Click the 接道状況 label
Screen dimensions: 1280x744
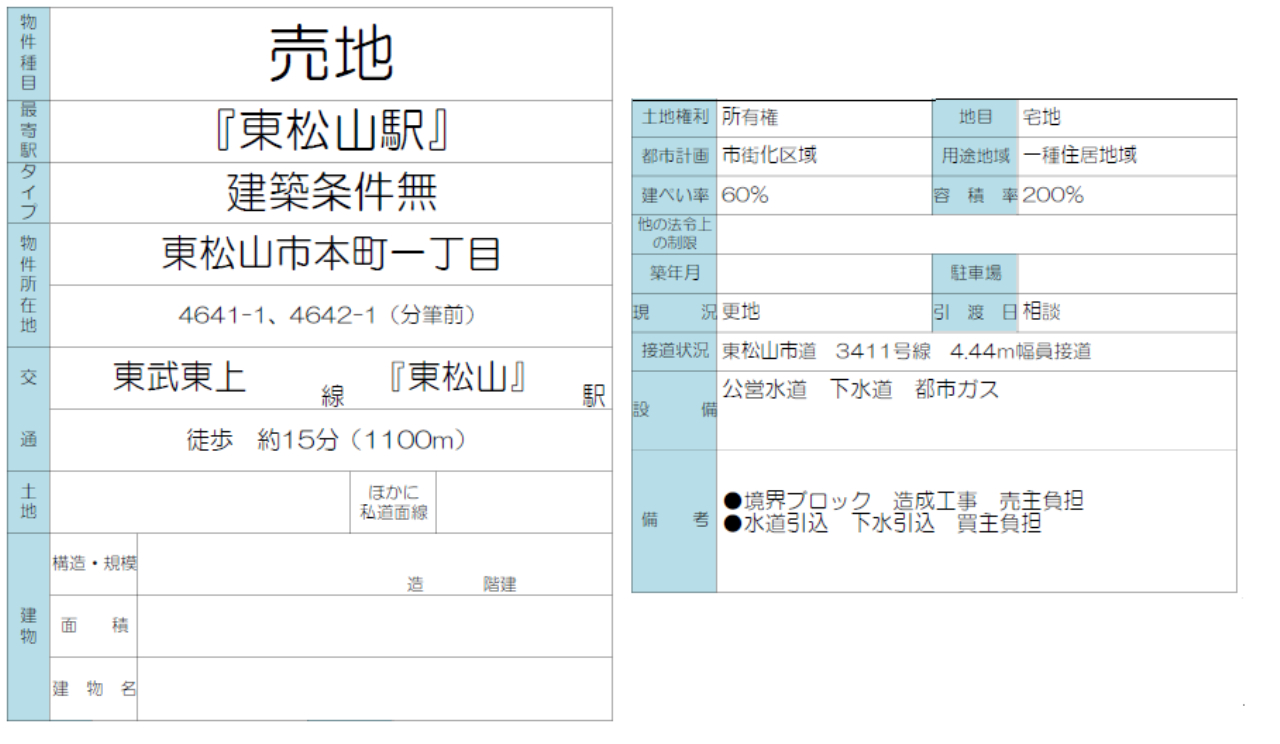point(674,351)
